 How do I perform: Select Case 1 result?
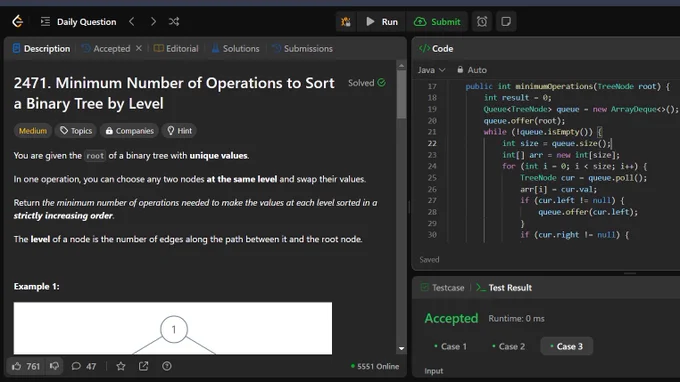point(450,346)
